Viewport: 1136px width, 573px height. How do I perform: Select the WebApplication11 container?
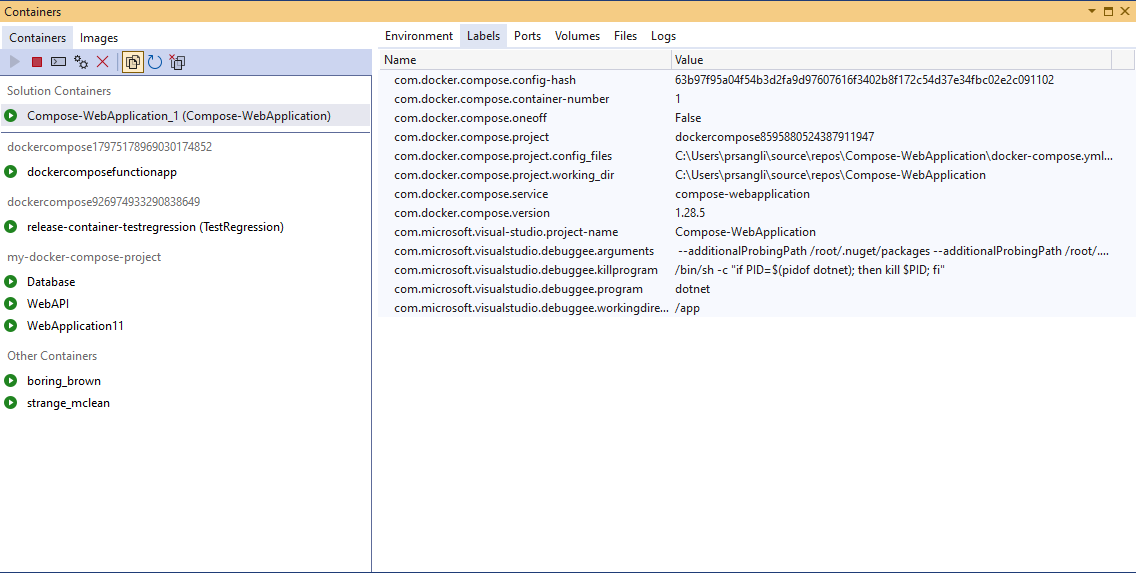[x=75, y=326]
